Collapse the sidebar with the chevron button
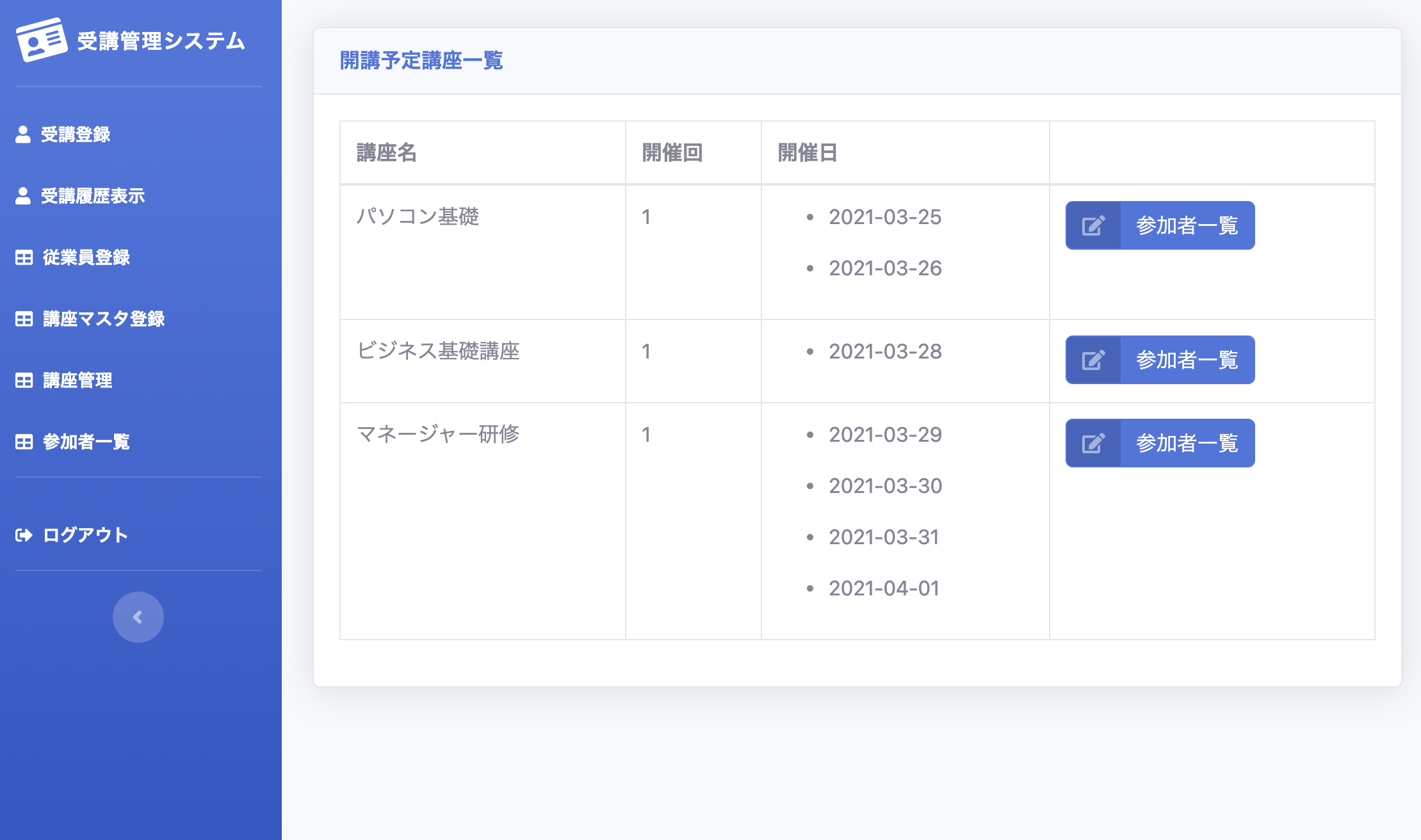The height and width of the screenshot is (840, 1421). [x=137, y=617]
